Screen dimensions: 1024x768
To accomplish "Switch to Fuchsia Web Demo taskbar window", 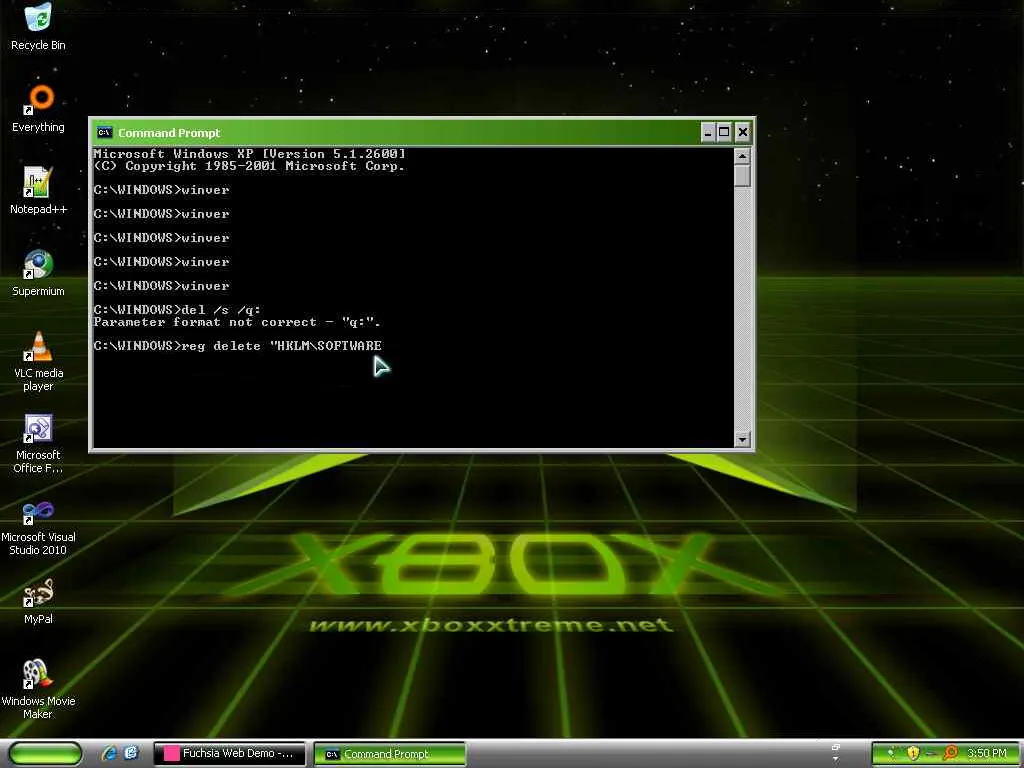I will pyautogui.click(x=229, y=754).
